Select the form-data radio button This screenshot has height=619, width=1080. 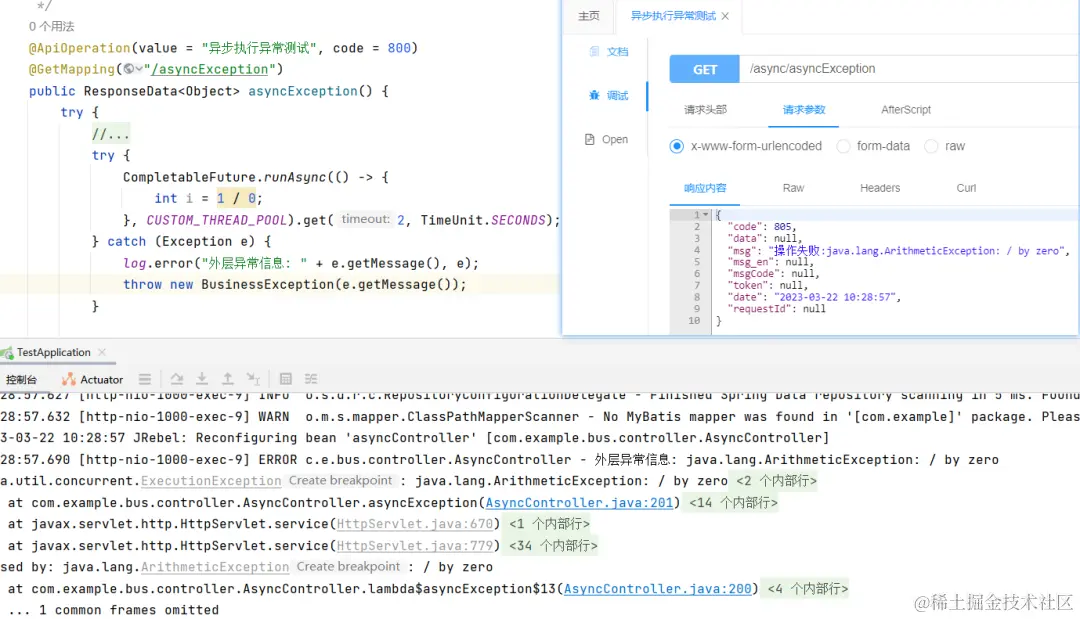843,146
